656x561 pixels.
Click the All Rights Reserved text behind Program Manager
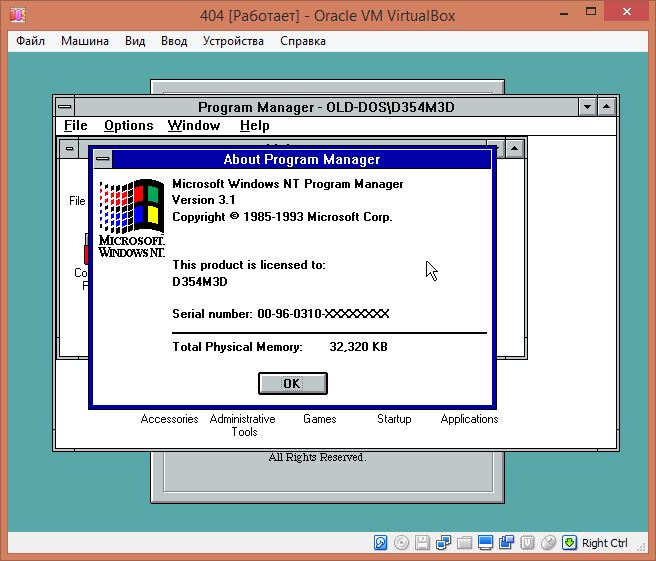coord(318,457)
